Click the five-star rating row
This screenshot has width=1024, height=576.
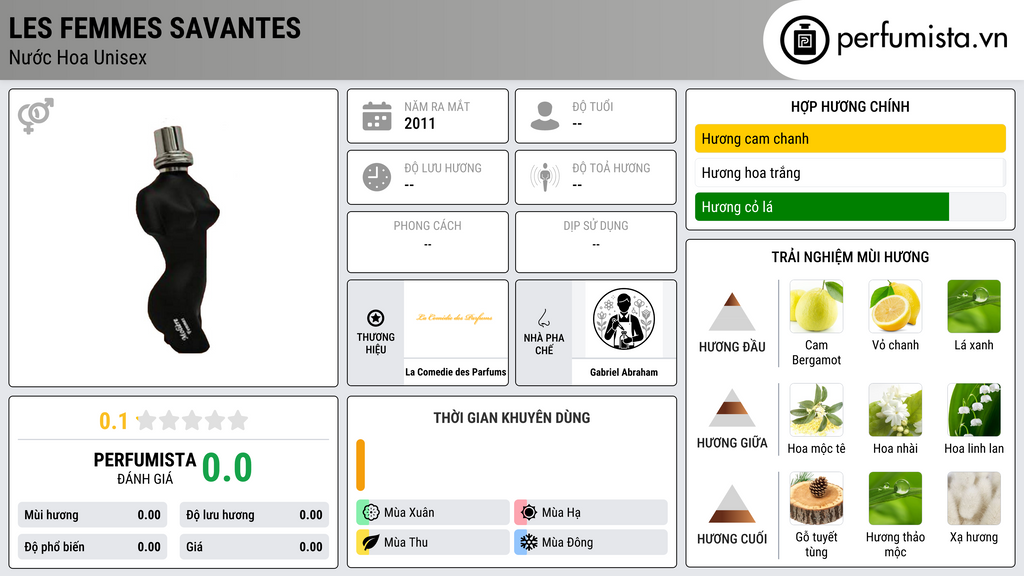click(x=192, y=420)
